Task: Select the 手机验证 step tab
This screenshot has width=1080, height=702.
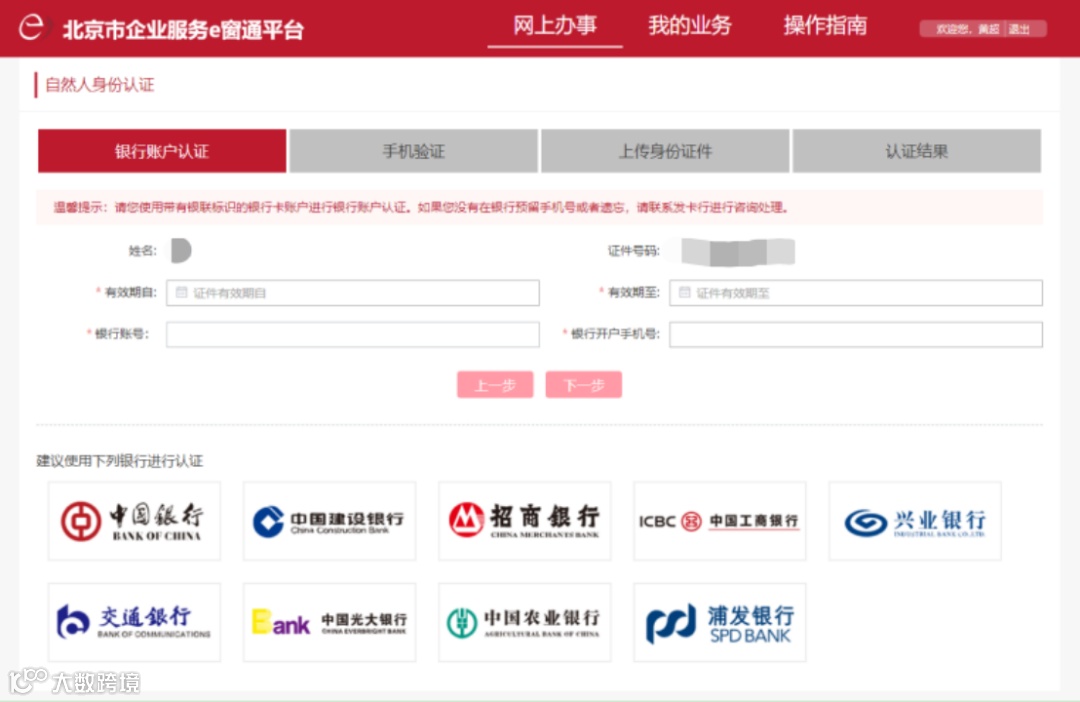Action: (413, 151)
